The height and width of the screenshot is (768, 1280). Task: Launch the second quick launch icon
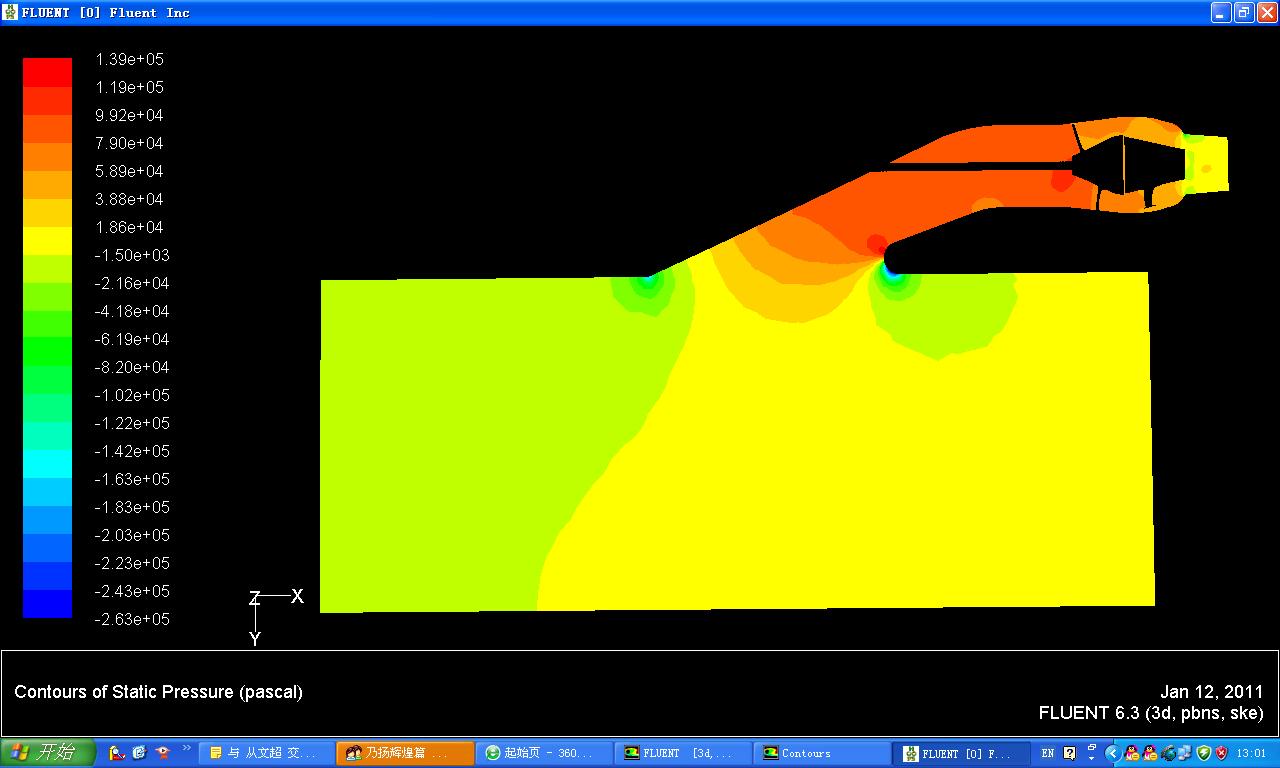pos(139,753)
